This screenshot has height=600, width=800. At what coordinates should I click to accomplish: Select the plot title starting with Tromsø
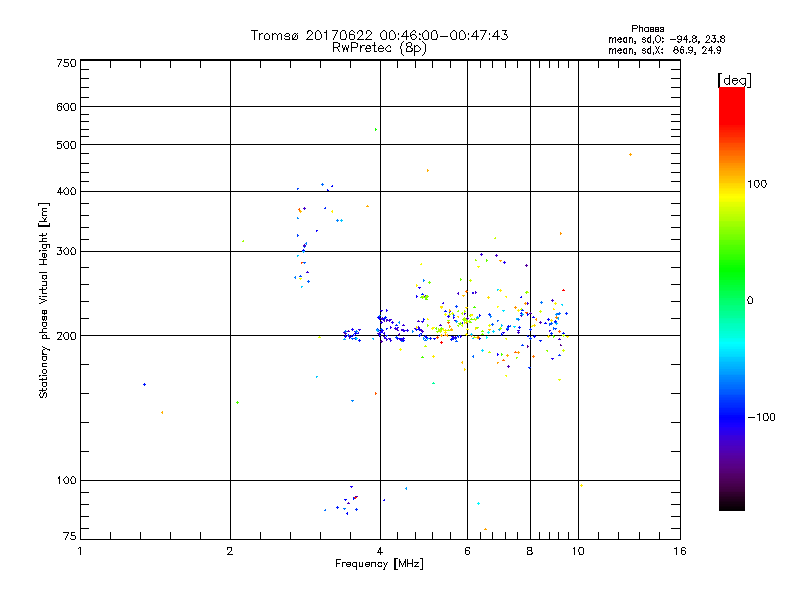pos(379,35)
